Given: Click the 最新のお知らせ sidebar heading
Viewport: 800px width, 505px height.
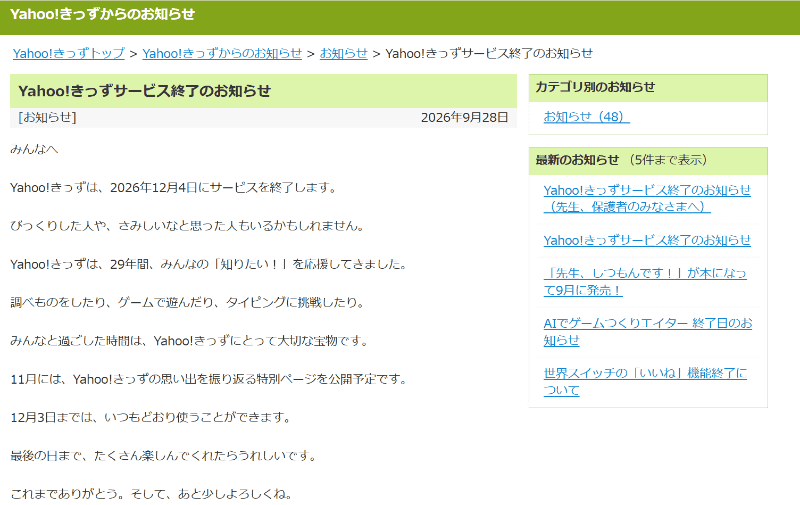Looking at the screenshot, I should tap(577, 160).
